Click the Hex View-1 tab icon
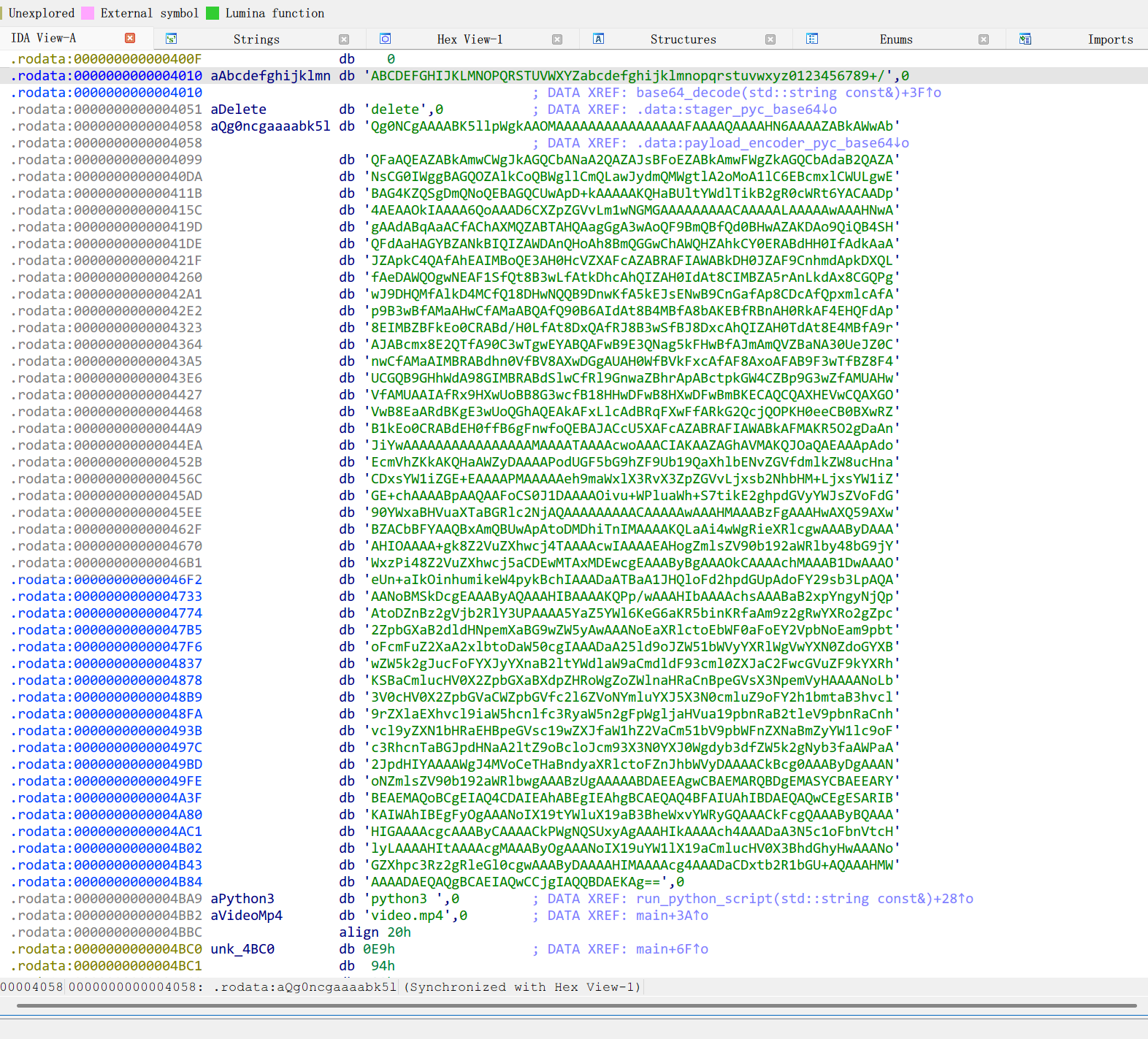This screenshot has width=1148, height=1039. (385, 39)
